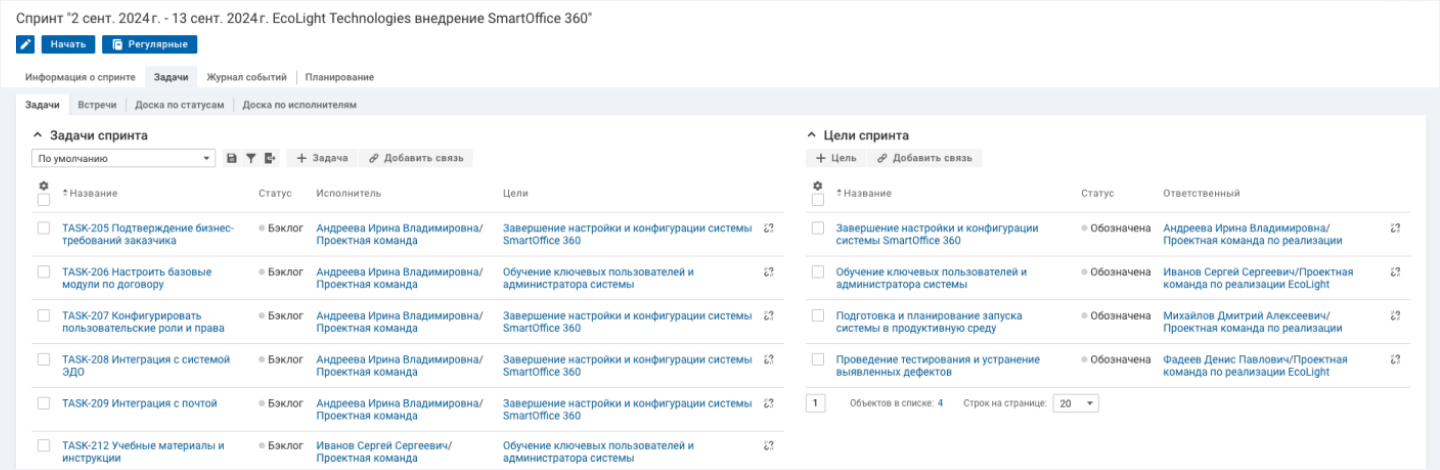This screenshot has height=470, width=1440.
Task: Unlink the goal owned by Иванов Сергей
Action: [1395, 272]
